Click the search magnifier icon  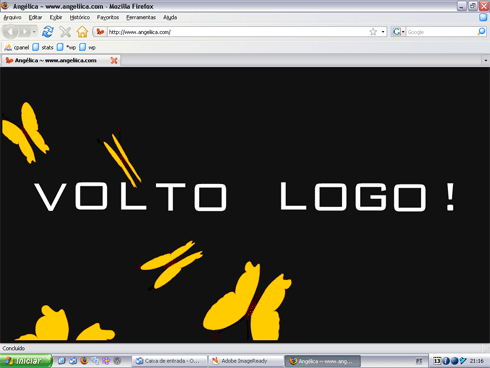(481, 32)
